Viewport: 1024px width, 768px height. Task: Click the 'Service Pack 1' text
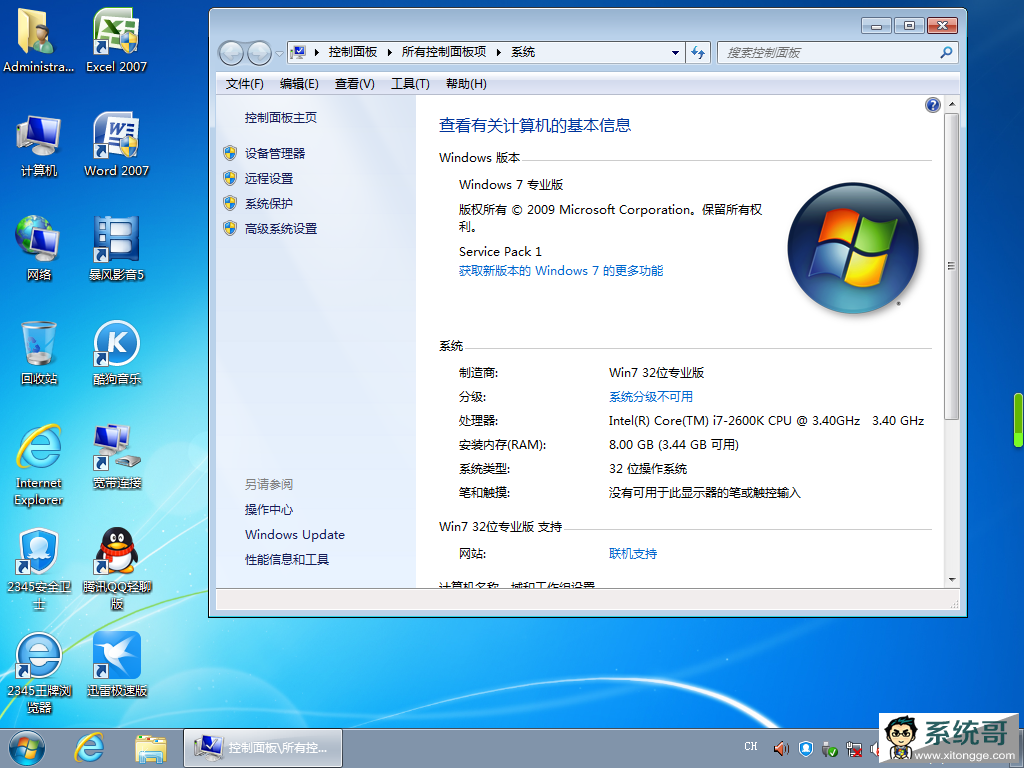[500, 251]
